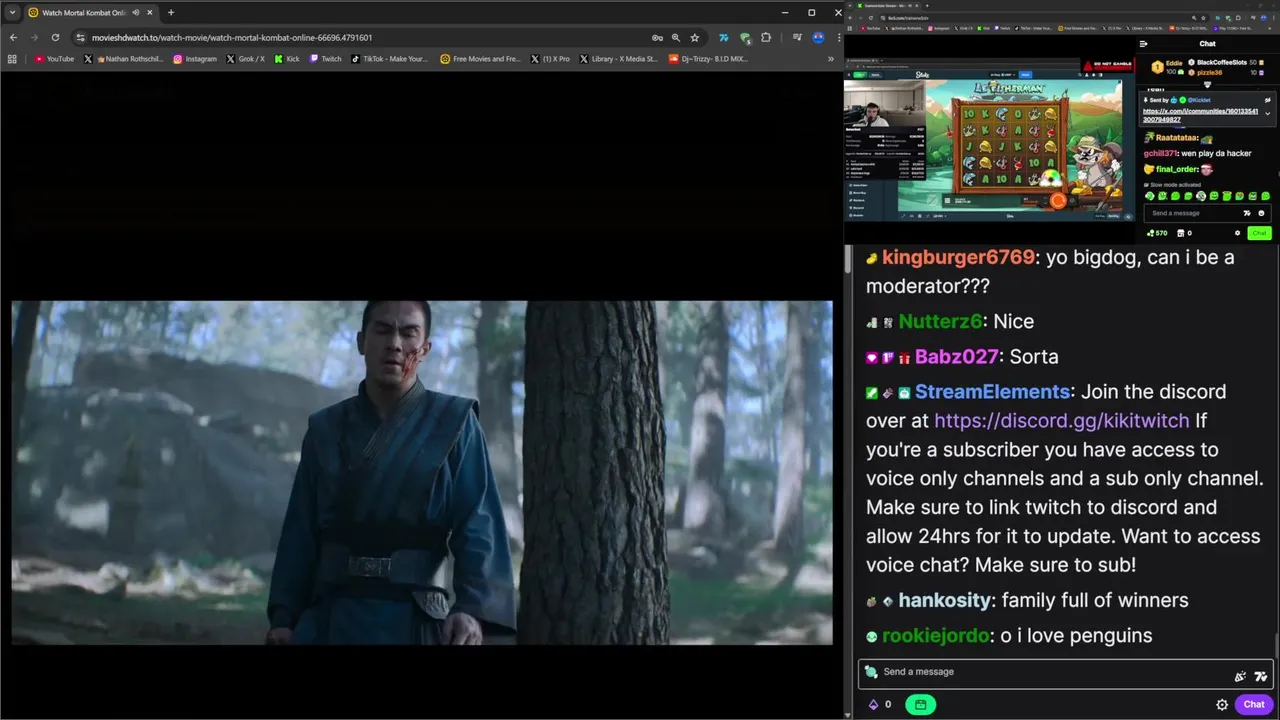This screenshot has height=720, width=1280.
Task: Bookmark this page with the star
Action: pyautogui.click(x=695, y=38)
